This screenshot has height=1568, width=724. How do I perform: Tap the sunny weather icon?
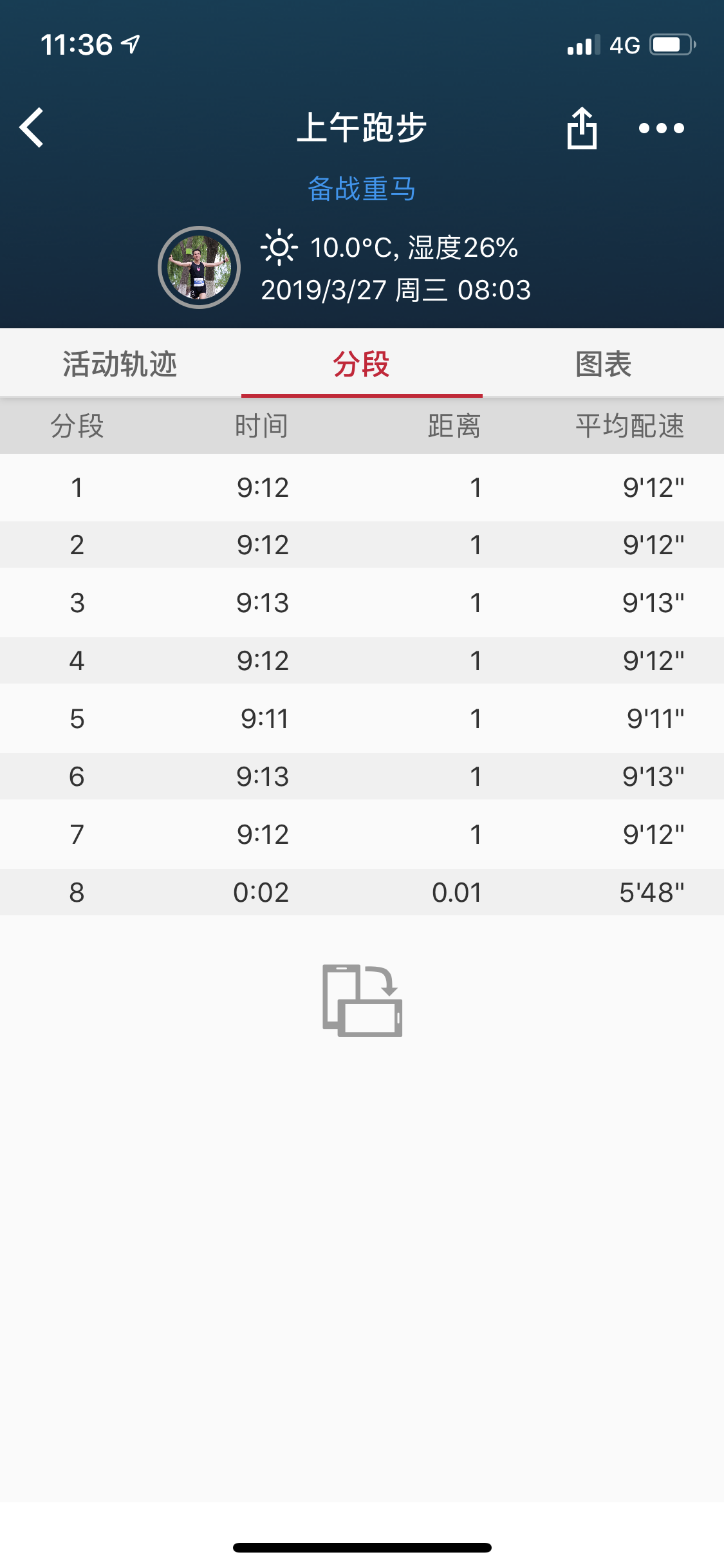(279, 247)
